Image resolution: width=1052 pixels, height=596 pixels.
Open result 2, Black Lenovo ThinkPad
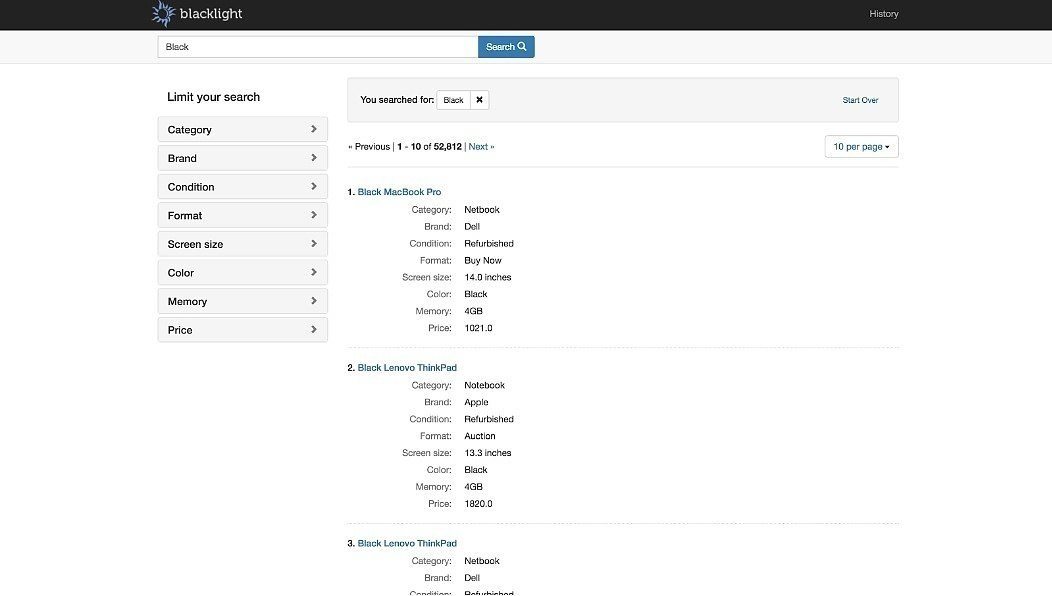[407, 368]
